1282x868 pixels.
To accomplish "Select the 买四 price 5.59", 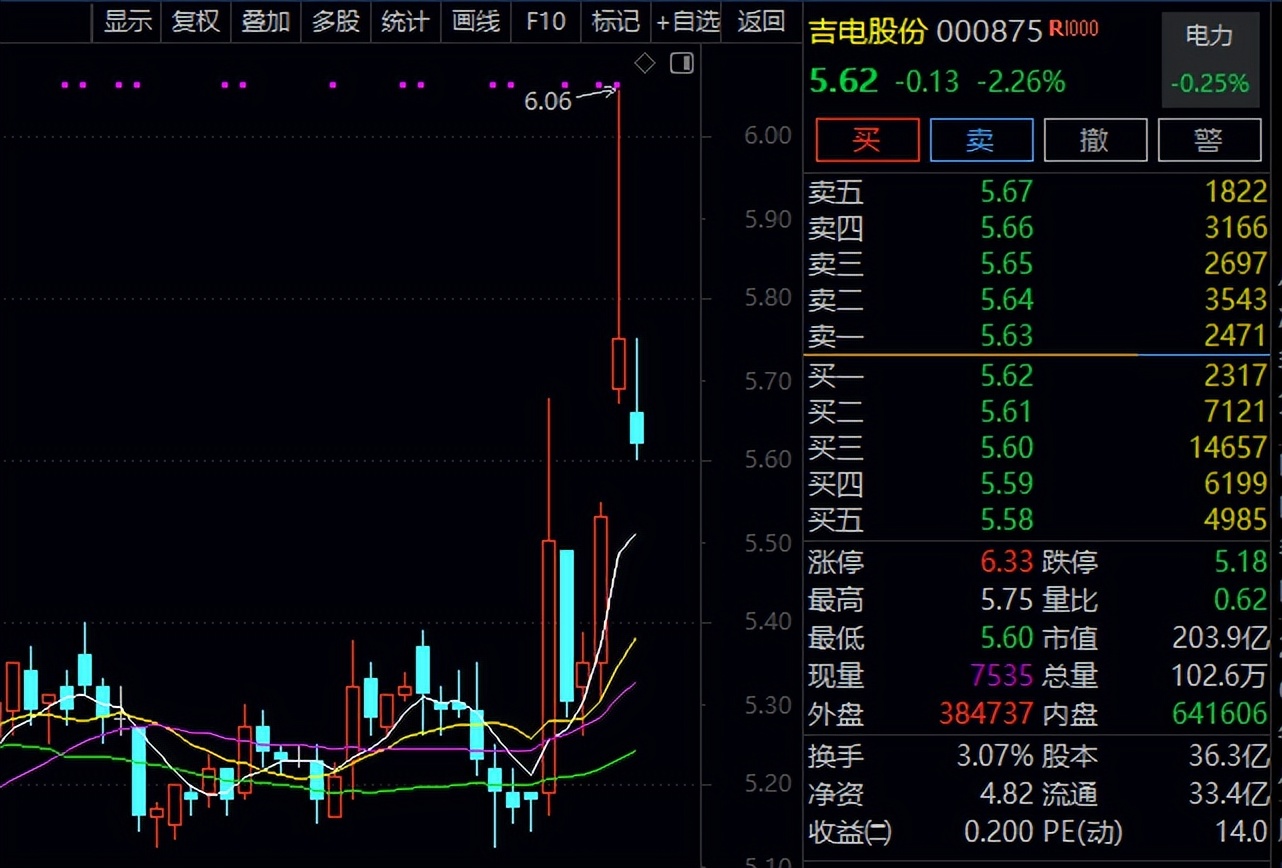I will click(1006, 484).
